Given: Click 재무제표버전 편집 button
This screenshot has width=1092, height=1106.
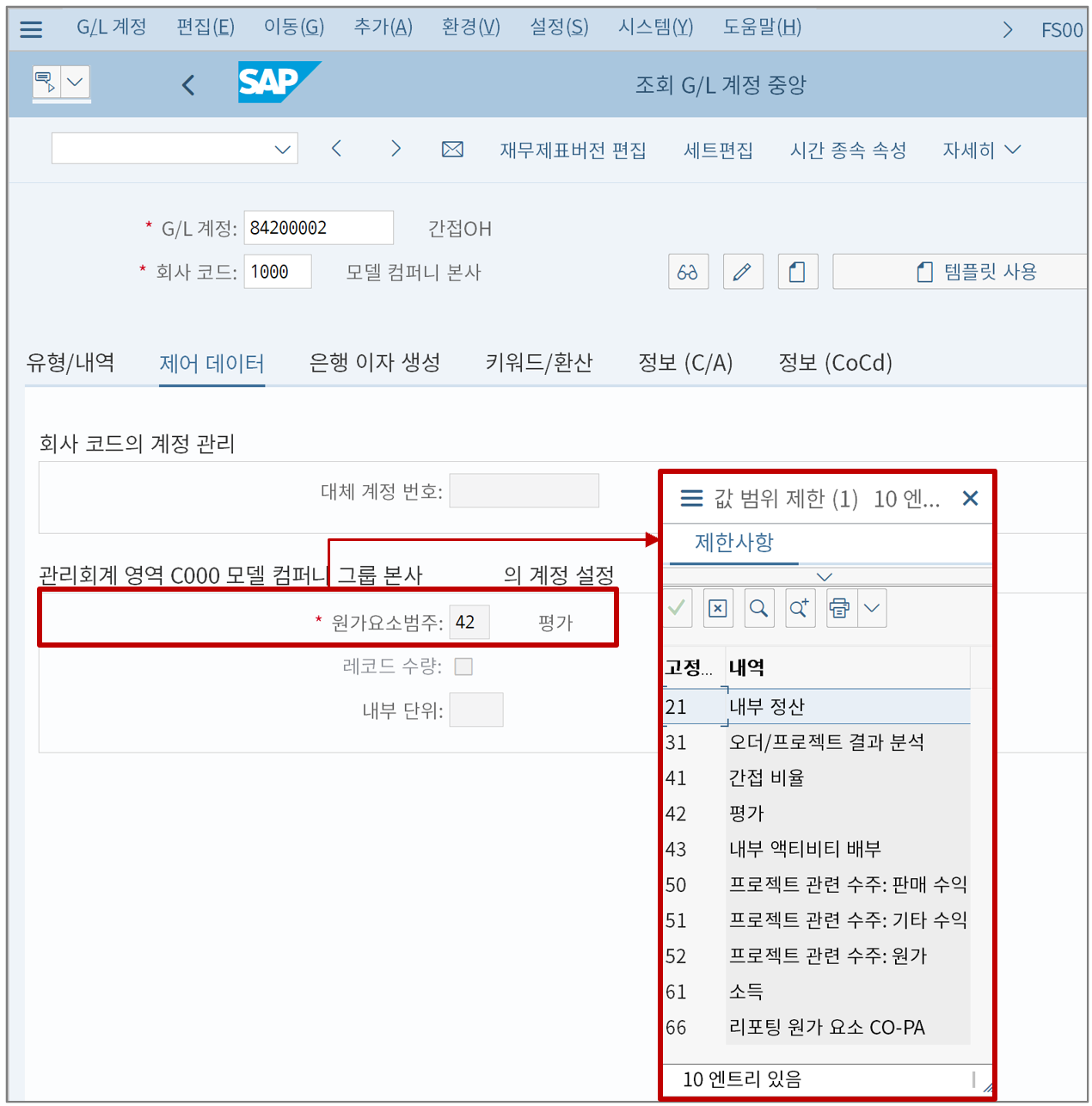Looking at the screenshot, I should 574,151.
